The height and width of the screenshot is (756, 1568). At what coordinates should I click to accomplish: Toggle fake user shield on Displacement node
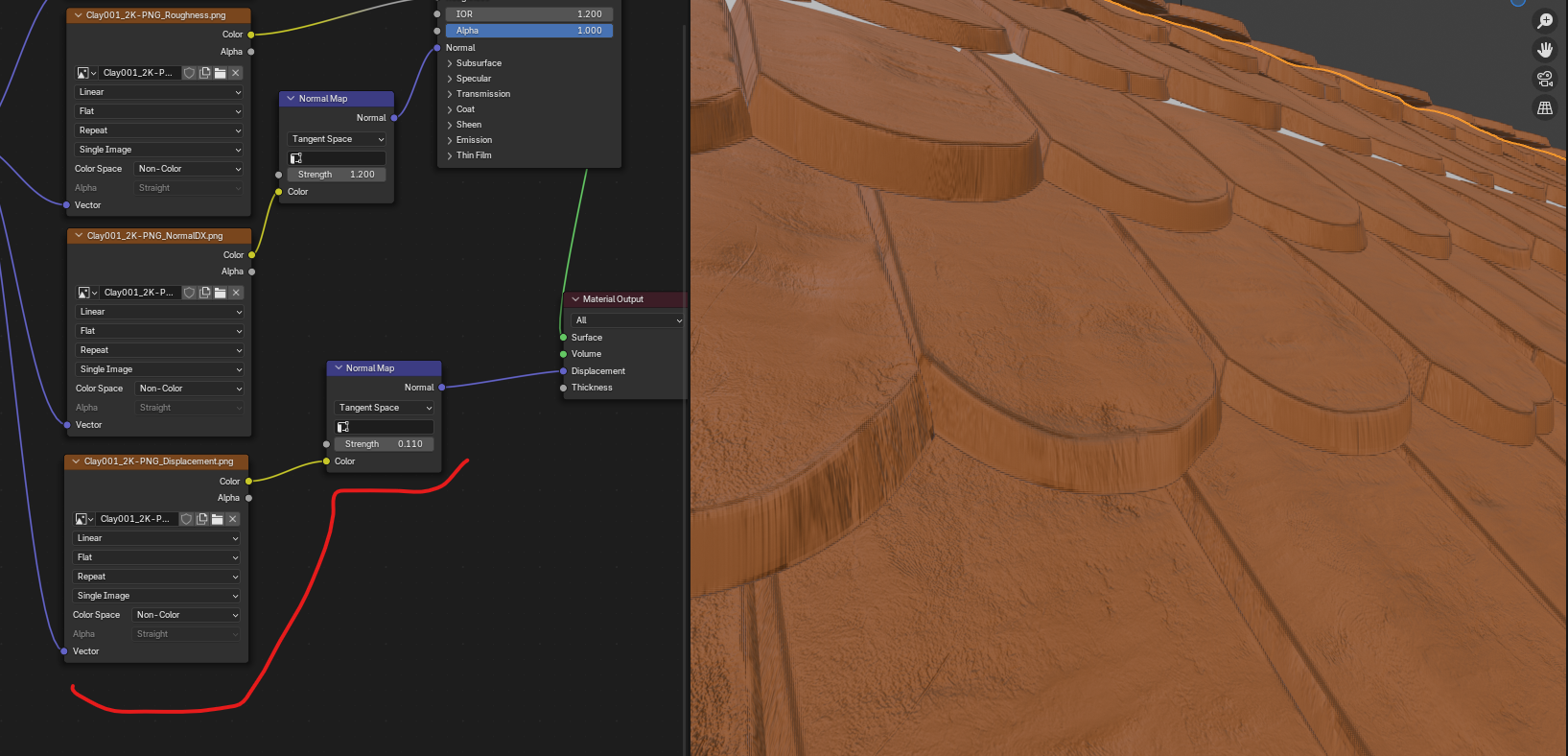pos(187,519)
